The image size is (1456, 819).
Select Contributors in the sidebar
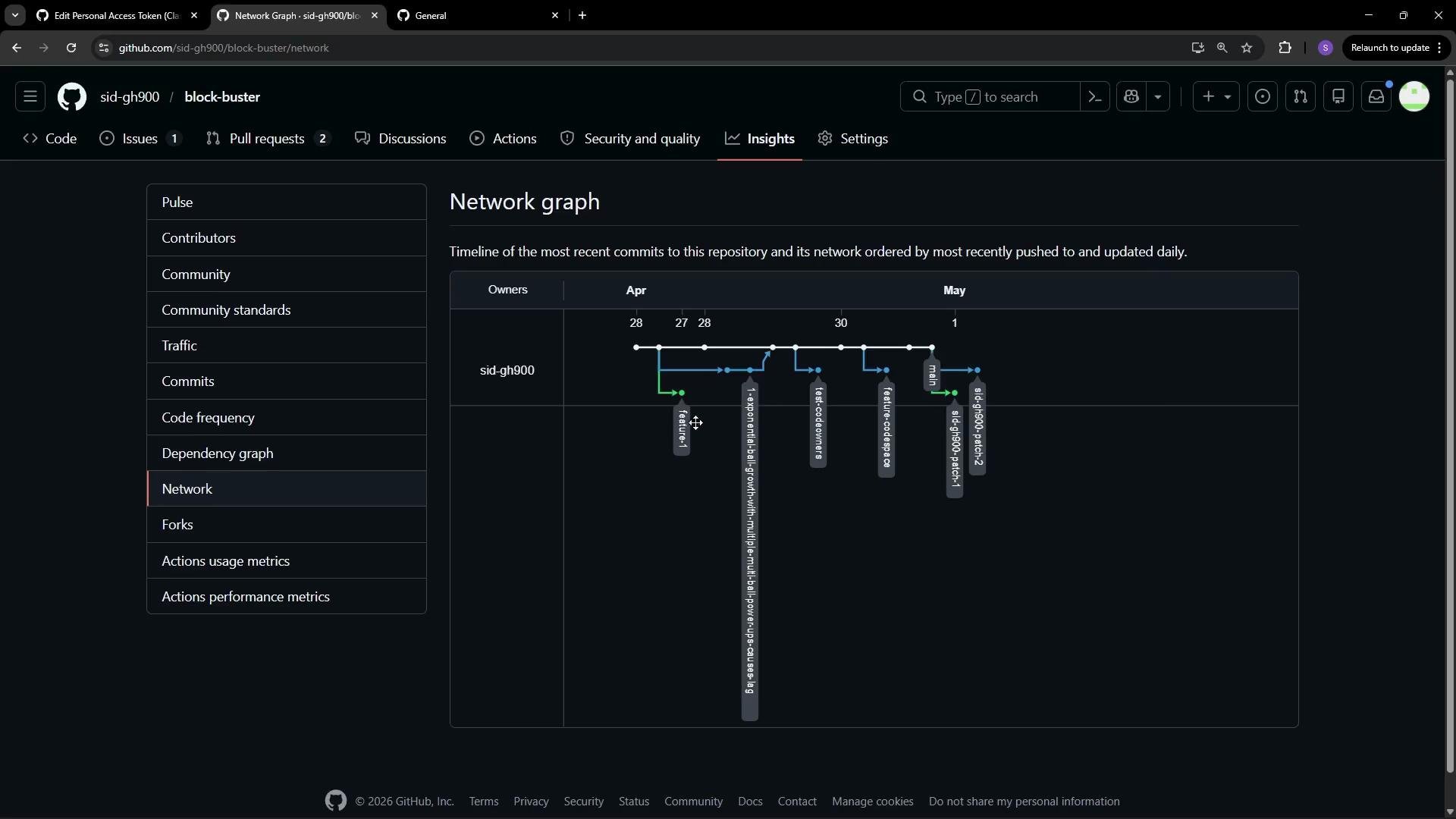pyautogui.click(x=287, y=238)
